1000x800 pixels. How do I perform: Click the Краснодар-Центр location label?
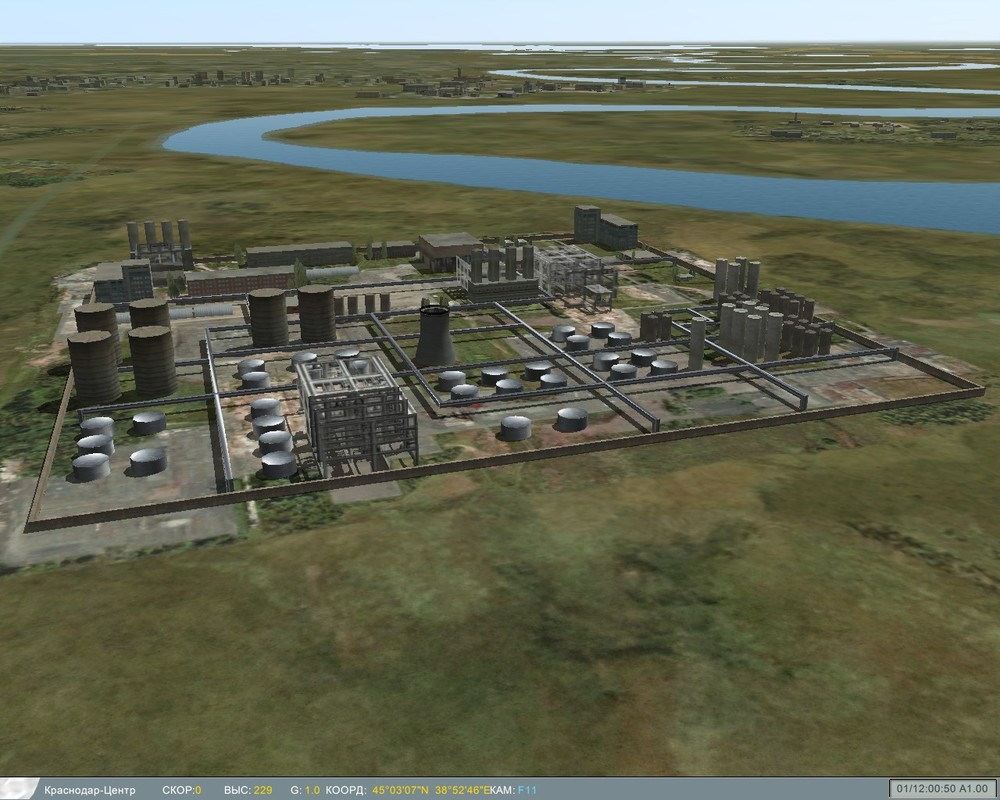(x=90, y=787)
